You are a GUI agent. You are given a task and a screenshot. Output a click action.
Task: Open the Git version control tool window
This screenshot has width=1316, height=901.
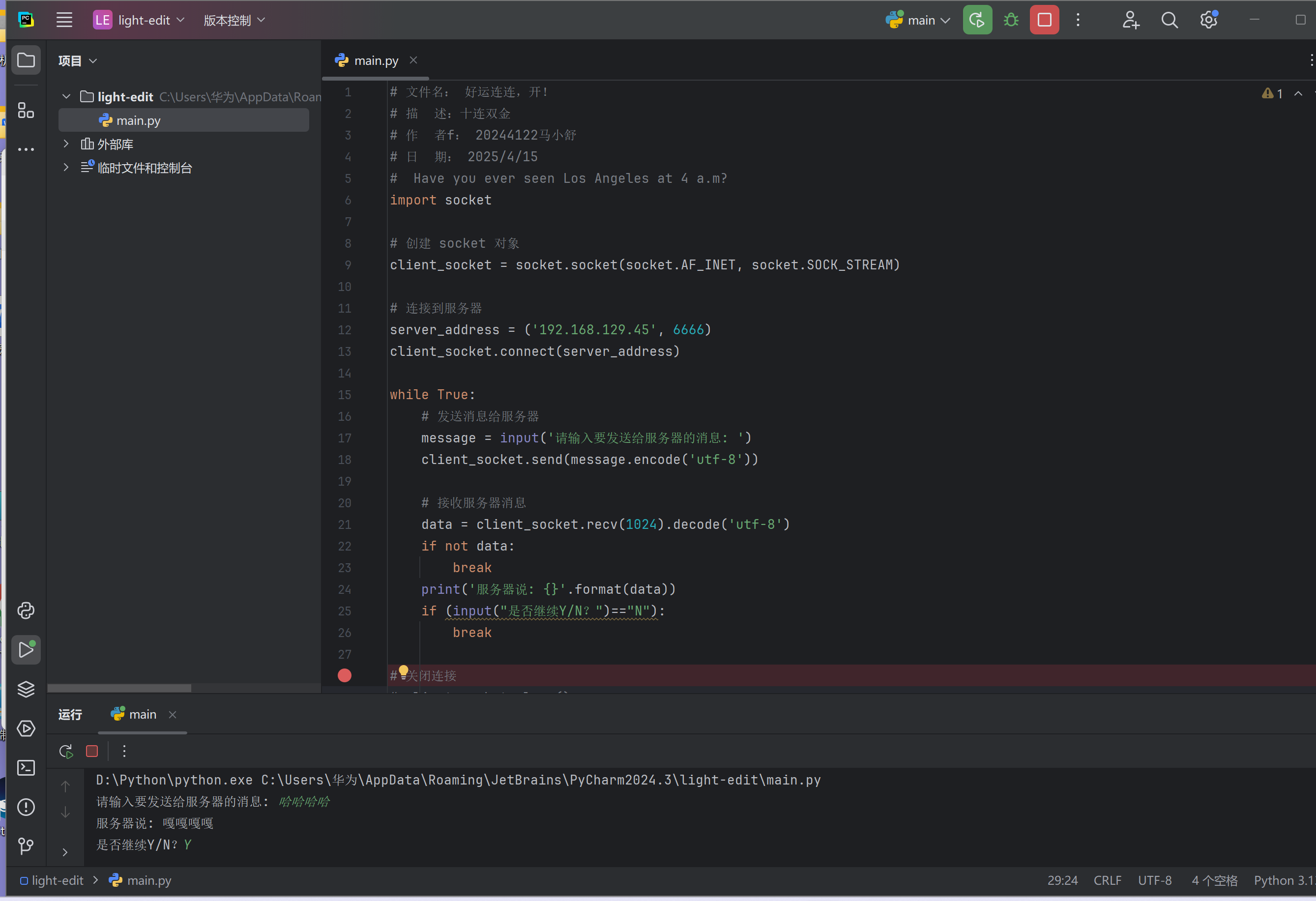[26, 846]
